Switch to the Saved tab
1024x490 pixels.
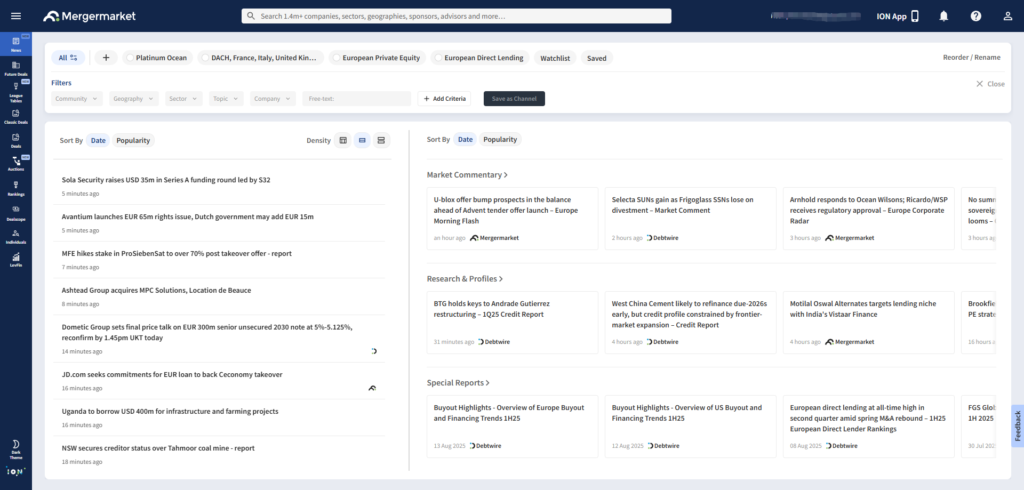(x=596, y=58)
